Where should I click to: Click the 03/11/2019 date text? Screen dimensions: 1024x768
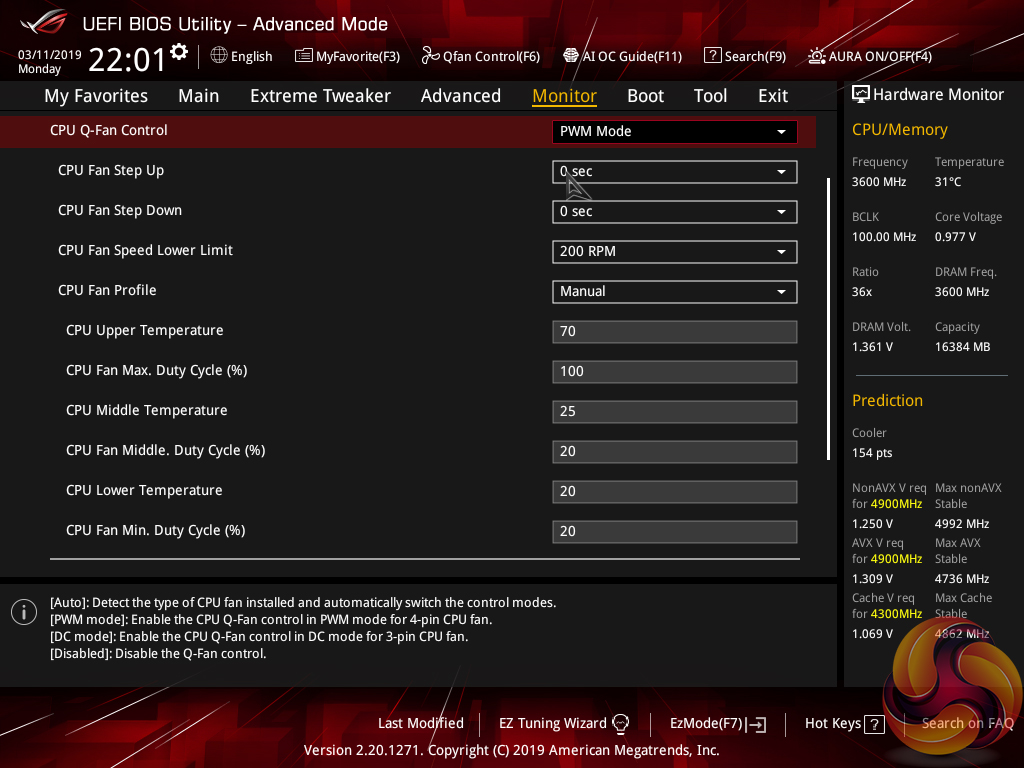pyautogui.click(x=50, y=55)
